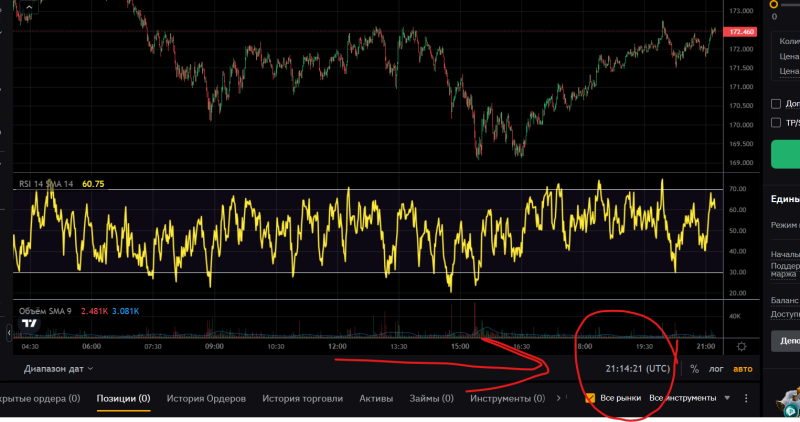Open the support chat icon bottom right
The width and height of the screenshot is (800, 422).
pos(790,404)
